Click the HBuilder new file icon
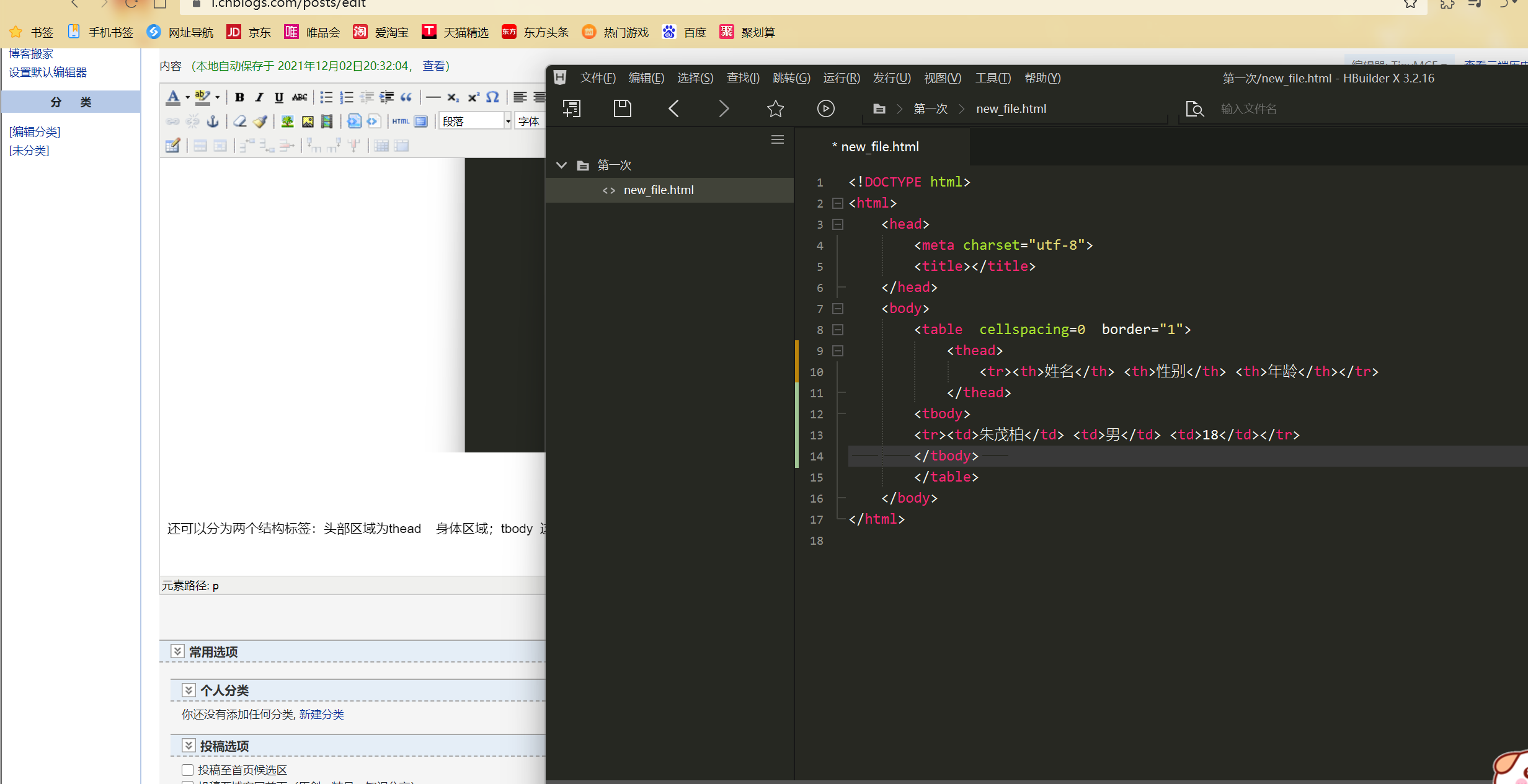This screenshot has width=1528, height=784. point(571,108)
